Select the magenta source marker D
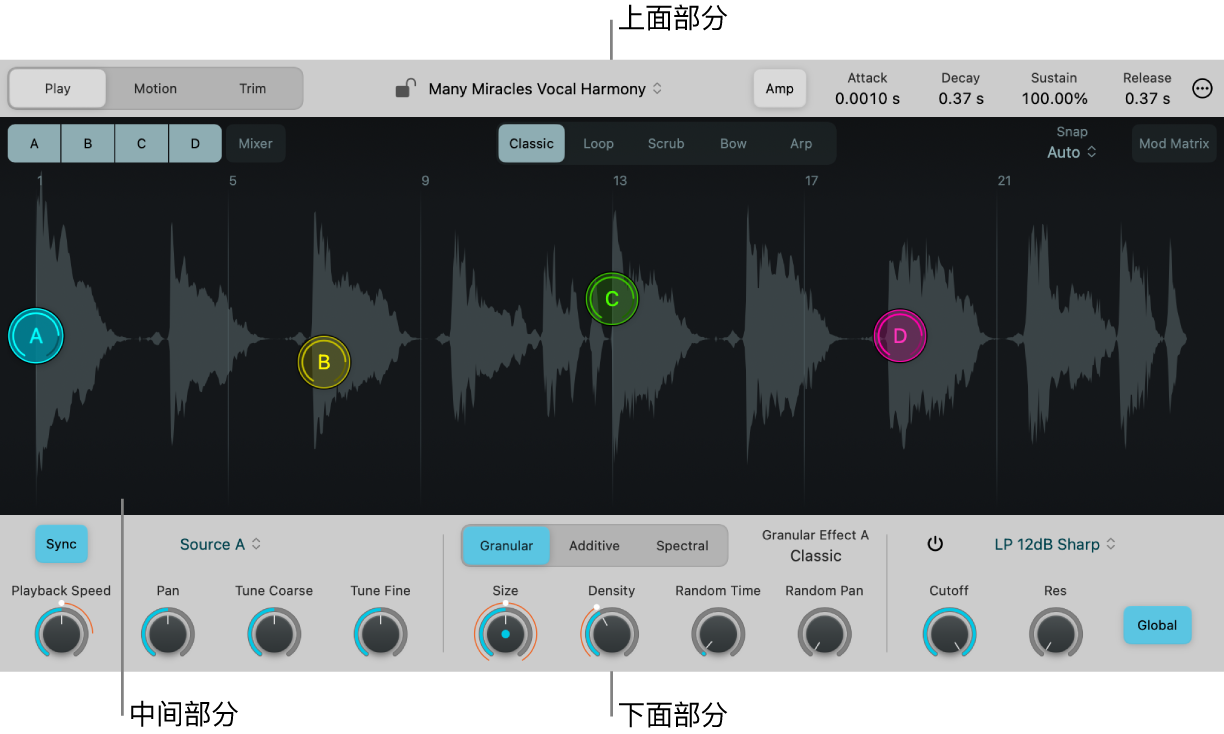Screen dimensions: 1224x734 900,335
